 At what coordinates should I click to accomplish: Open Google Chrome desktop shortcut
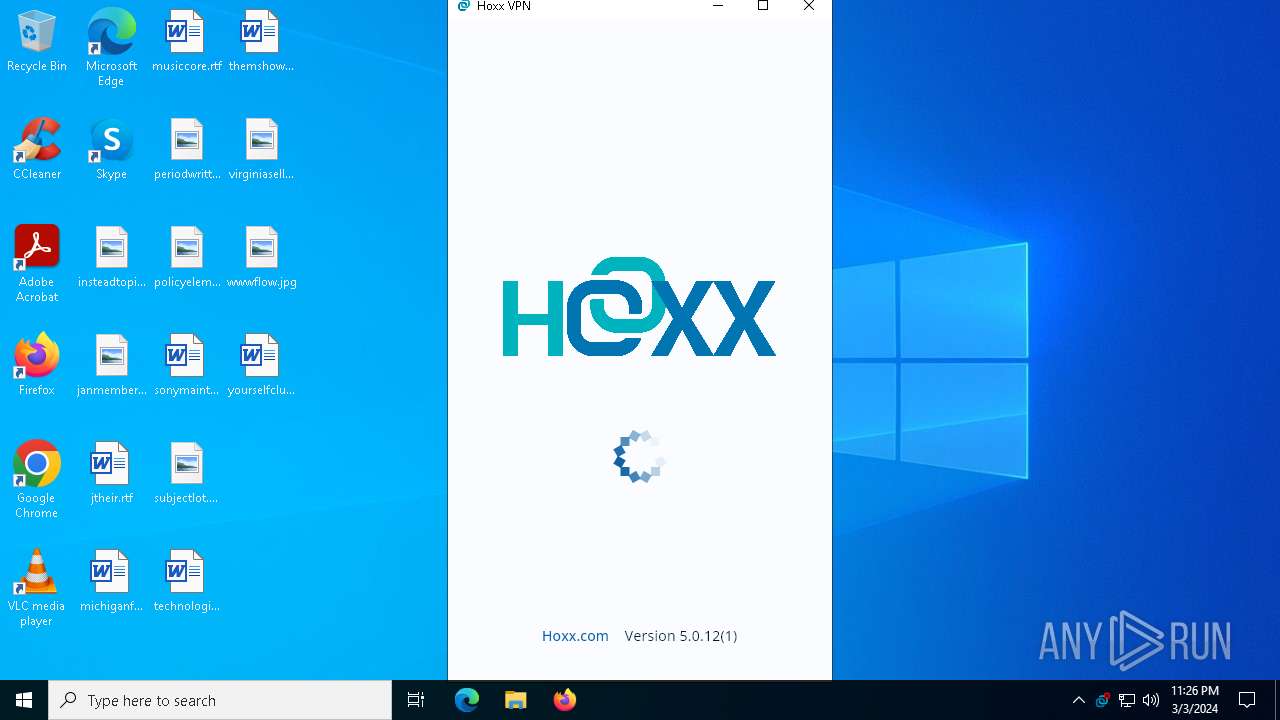click(x=37, y=480)
